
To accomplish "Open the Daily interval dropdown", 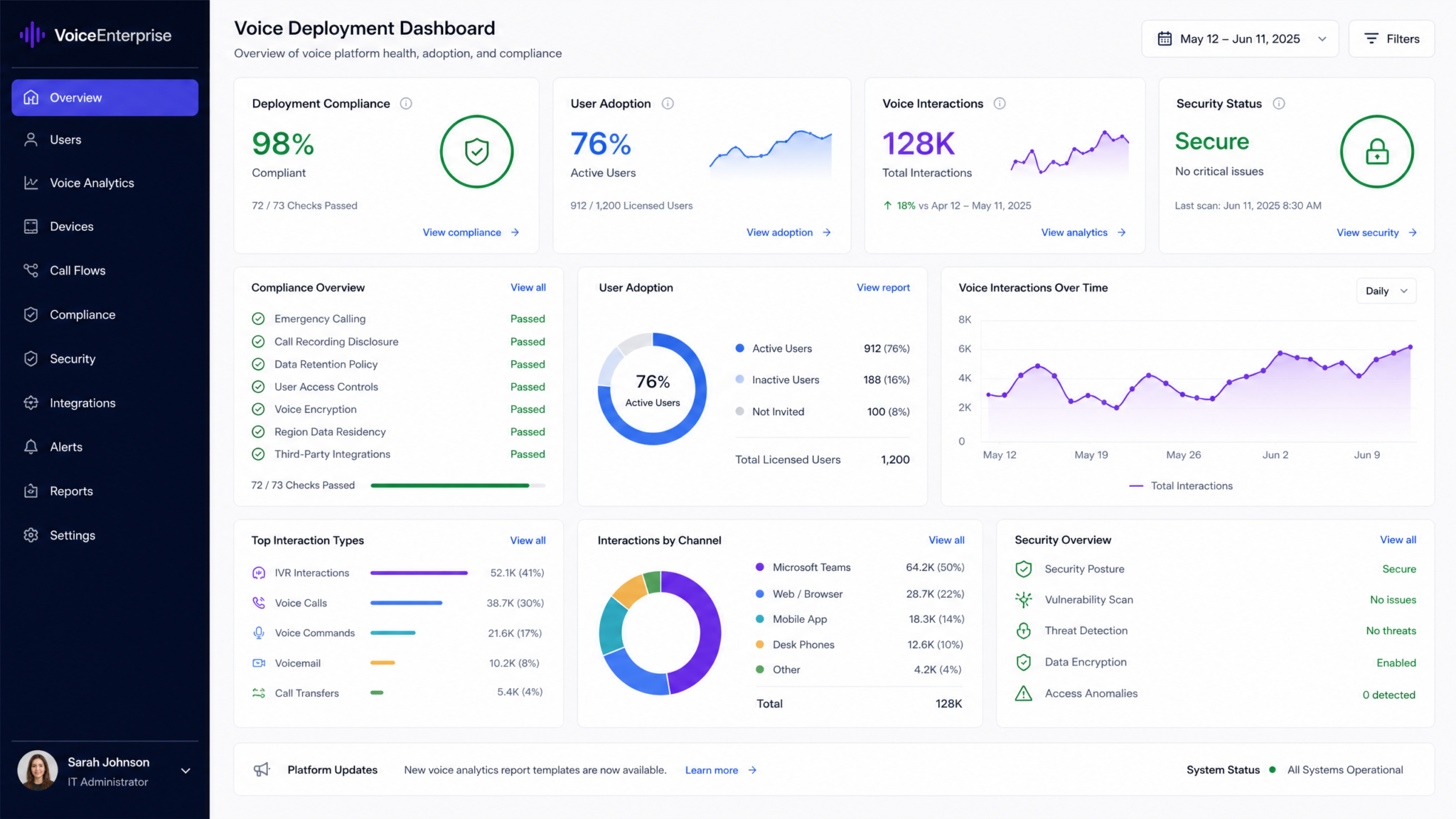I will tap(1386, 291).
